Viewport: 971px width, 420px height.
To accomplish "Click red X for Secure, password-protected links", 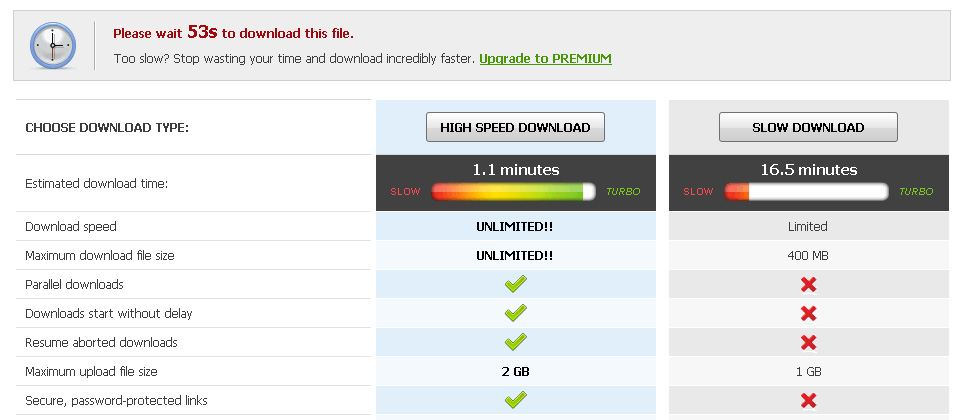I will tap(808, 400).
